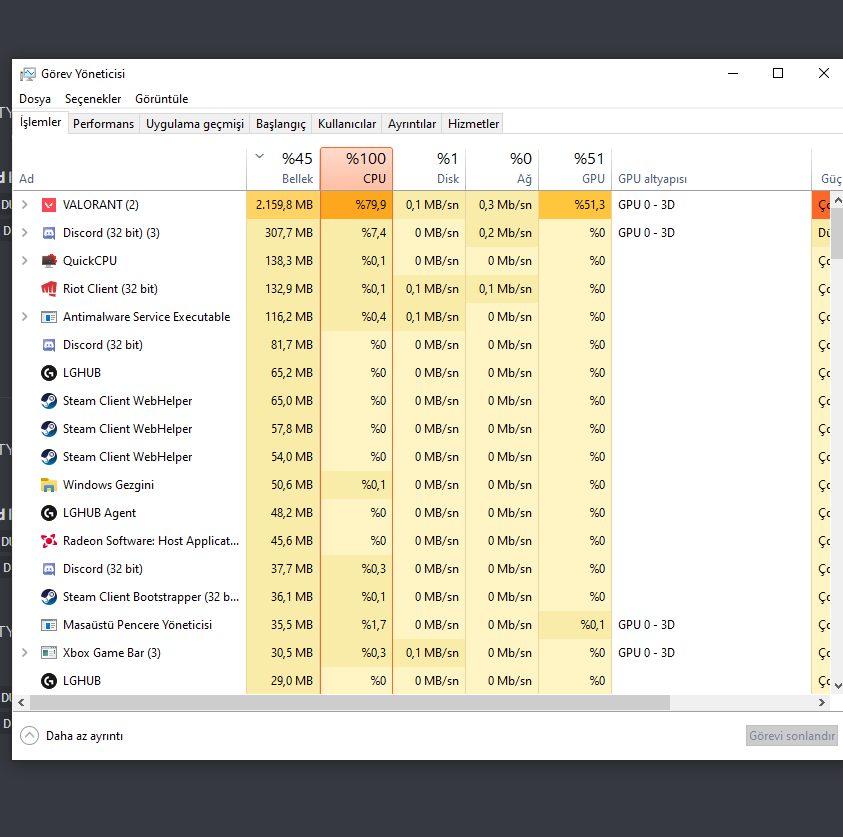Sort by the GPU altyapısı column header
Screen dimensions: 843x837
coord(711,169)
